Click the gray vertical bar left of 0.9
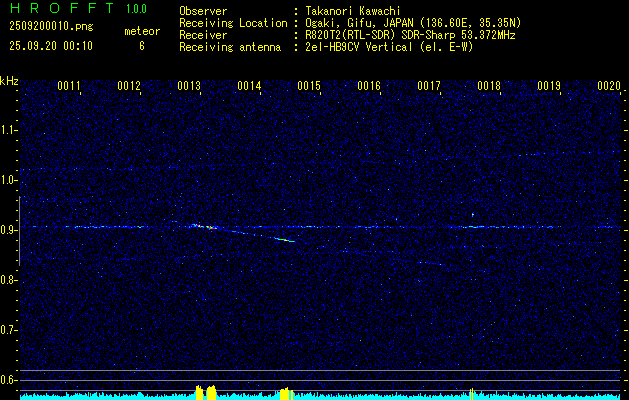629x400 pixels. 19,231
